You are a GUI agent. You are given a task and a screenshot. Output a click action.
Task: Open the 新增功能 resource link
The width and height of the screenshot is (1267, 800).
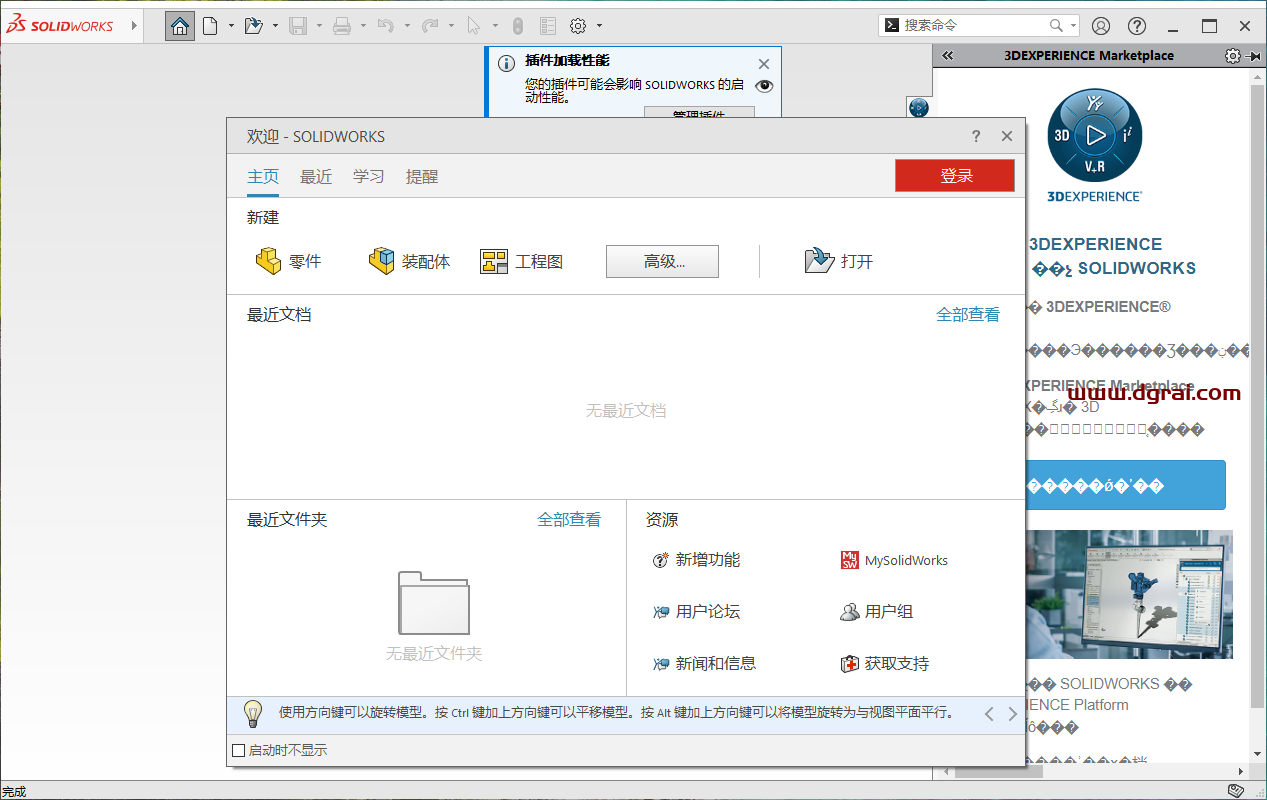point(696,560)
